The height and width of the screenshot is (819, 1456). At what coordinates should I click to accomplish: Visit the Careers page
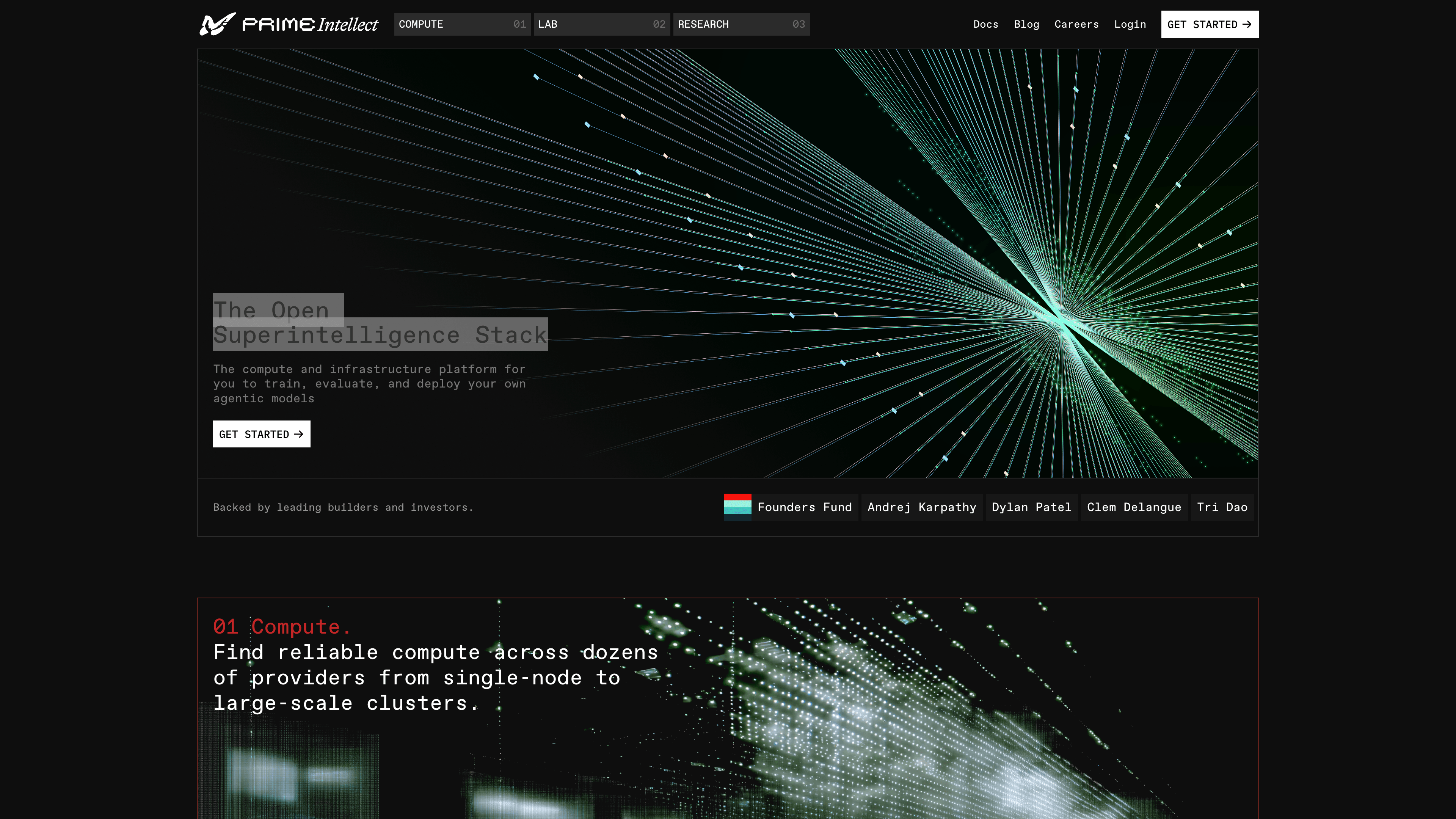coord(1076,24)
